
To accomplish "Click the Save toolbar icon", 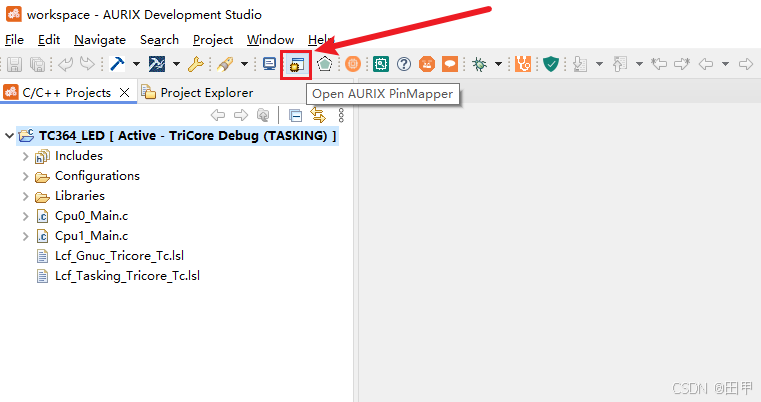I will (x=14, y=64).
